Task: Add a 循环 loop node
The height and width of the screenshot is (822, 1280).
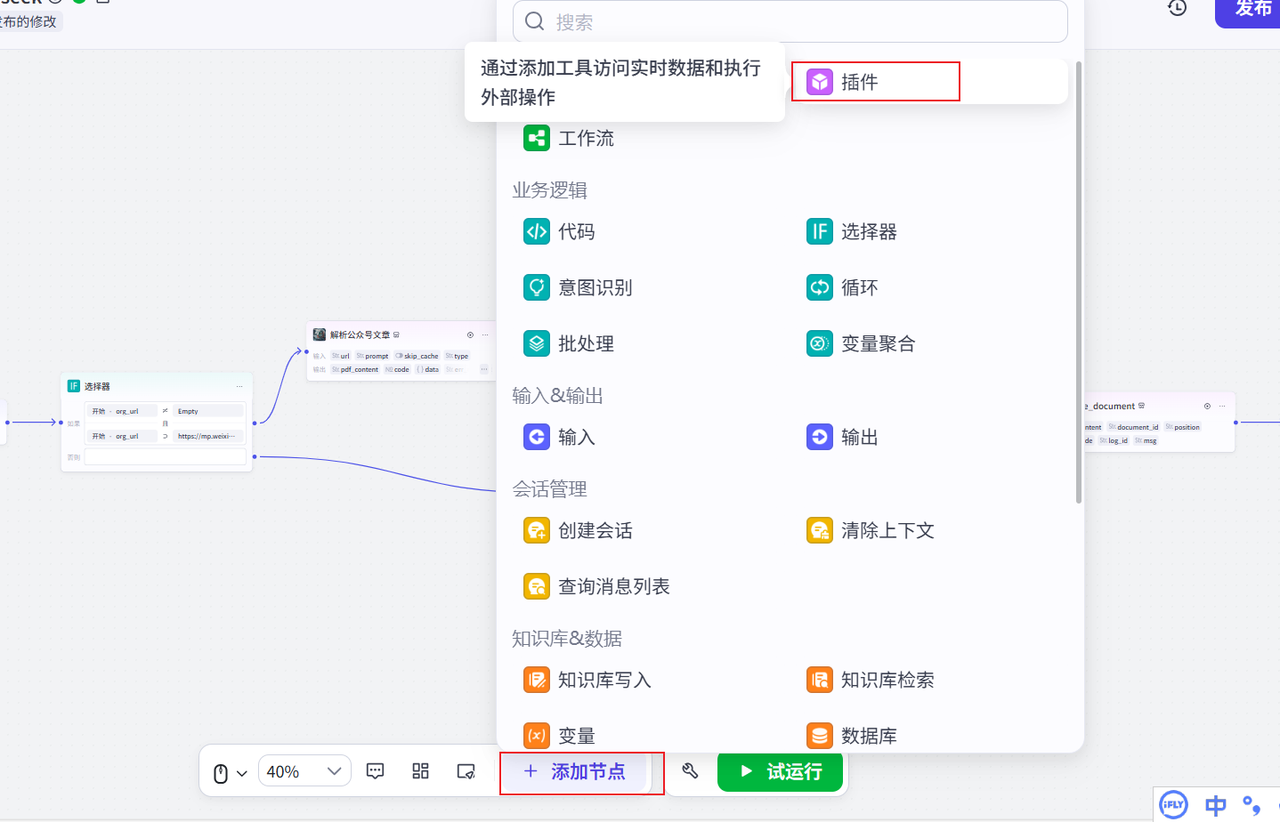Action: 842,287
